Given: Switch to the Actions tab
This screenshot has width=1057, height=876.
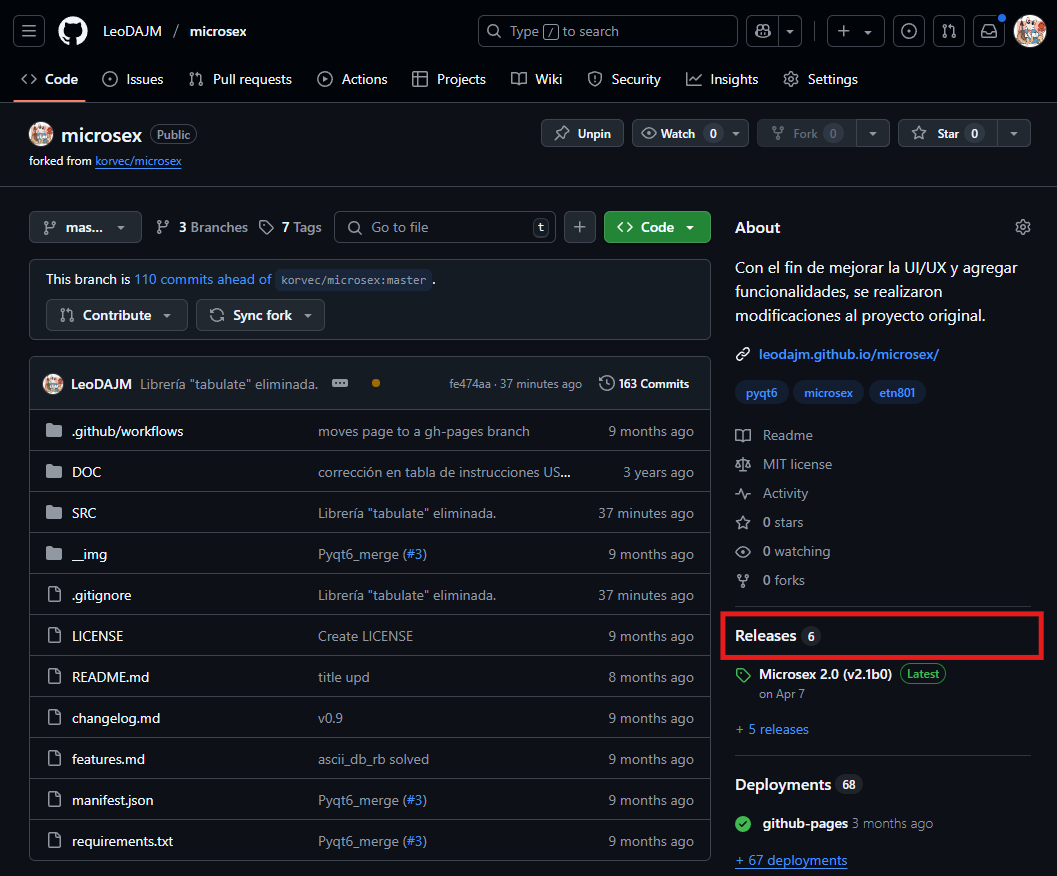Looking at the screenshot, I should 353,80.
